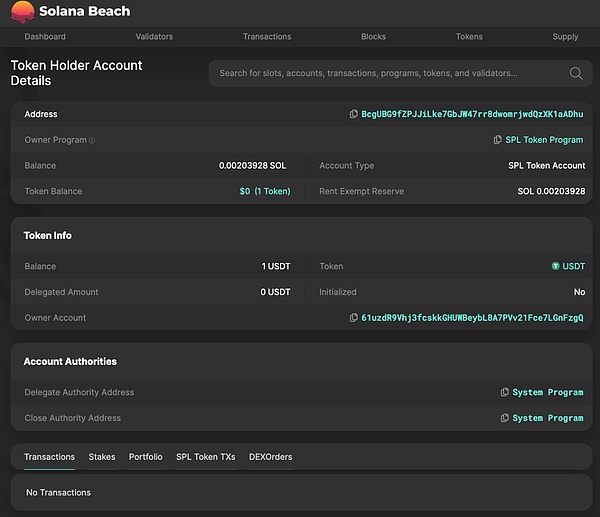Image resolution: width=600 pixels, height=517 pixels.
Task: Switch to the Stakes tab
Action: 102,457
